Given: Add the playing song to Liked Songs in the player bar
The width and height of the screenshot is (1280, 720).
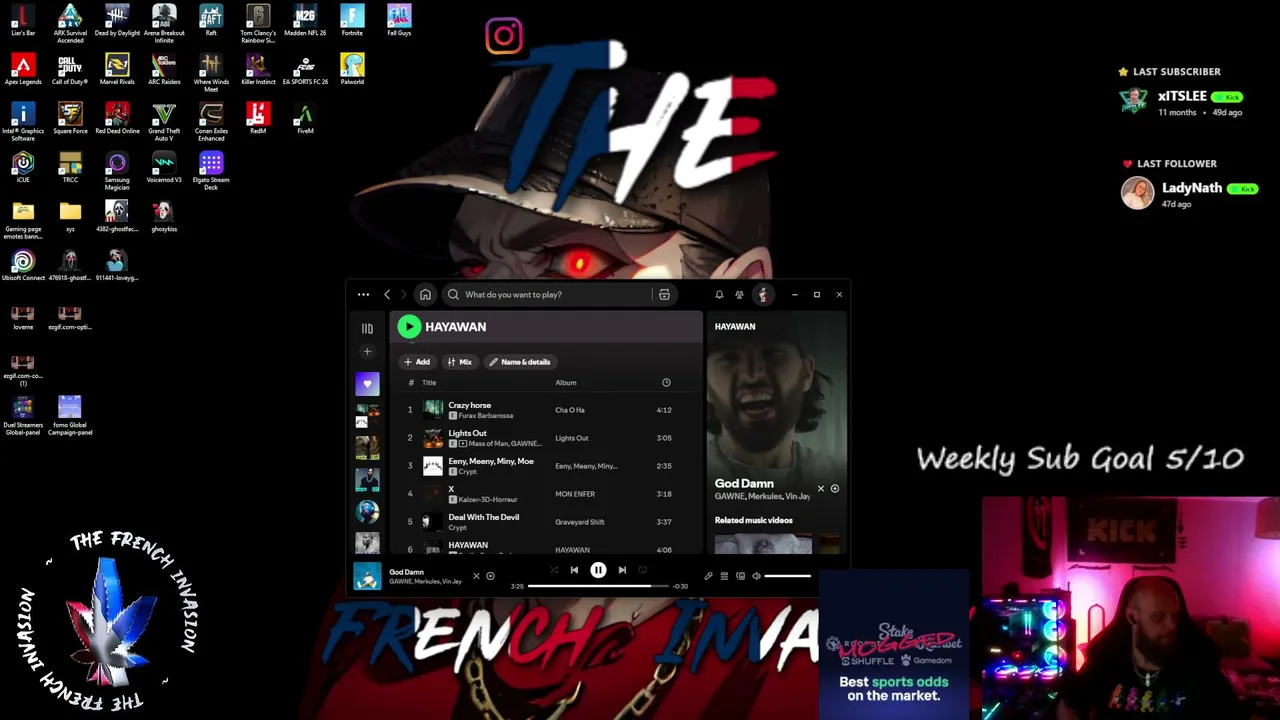Looking at the screenshot, I should [x=490, y=576].
